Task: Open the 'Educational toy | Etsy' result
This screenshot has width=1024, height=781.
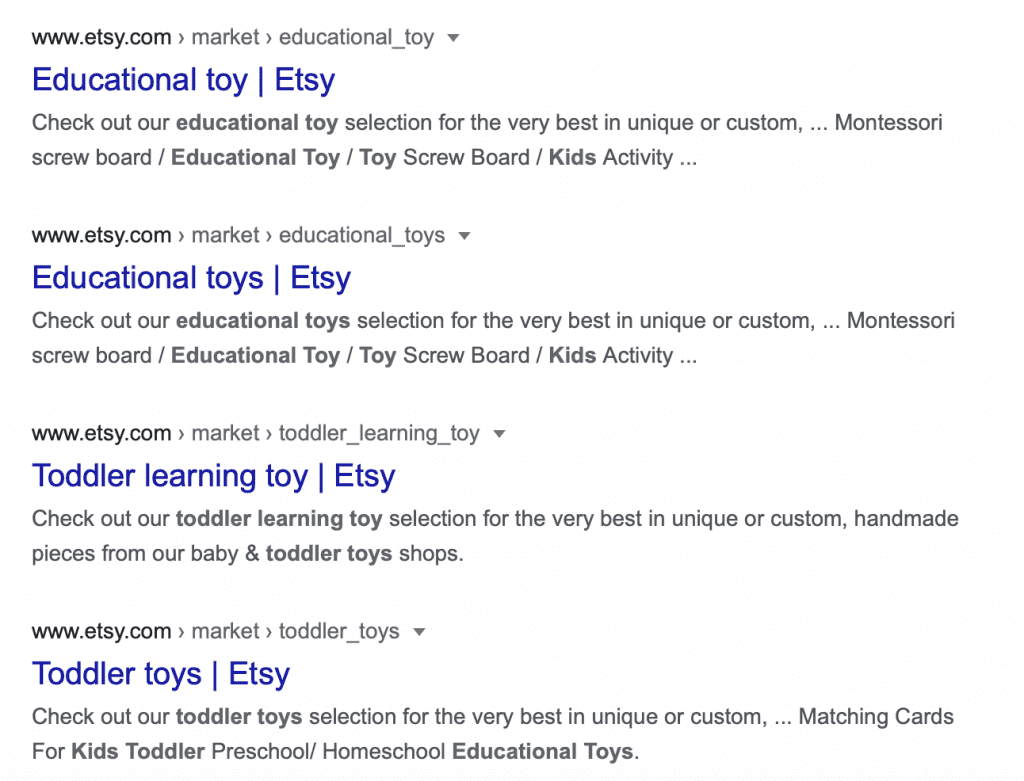Action: (183, 80)
